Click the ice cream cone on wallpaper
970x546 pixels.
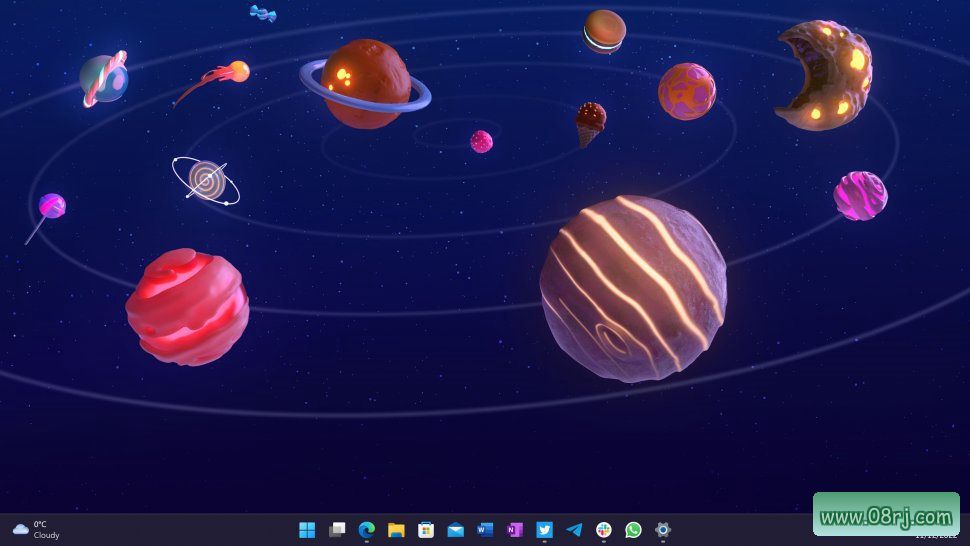[590, 123]
